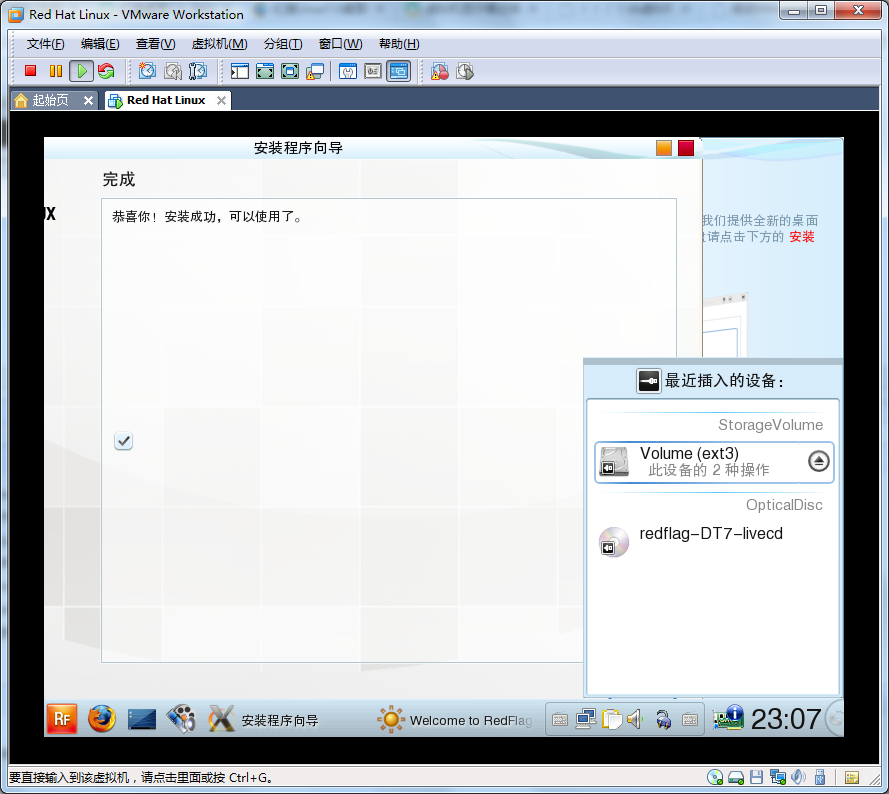Click the VMware hard disk status icon
This screenshot has width=889, height=794.
735,777
